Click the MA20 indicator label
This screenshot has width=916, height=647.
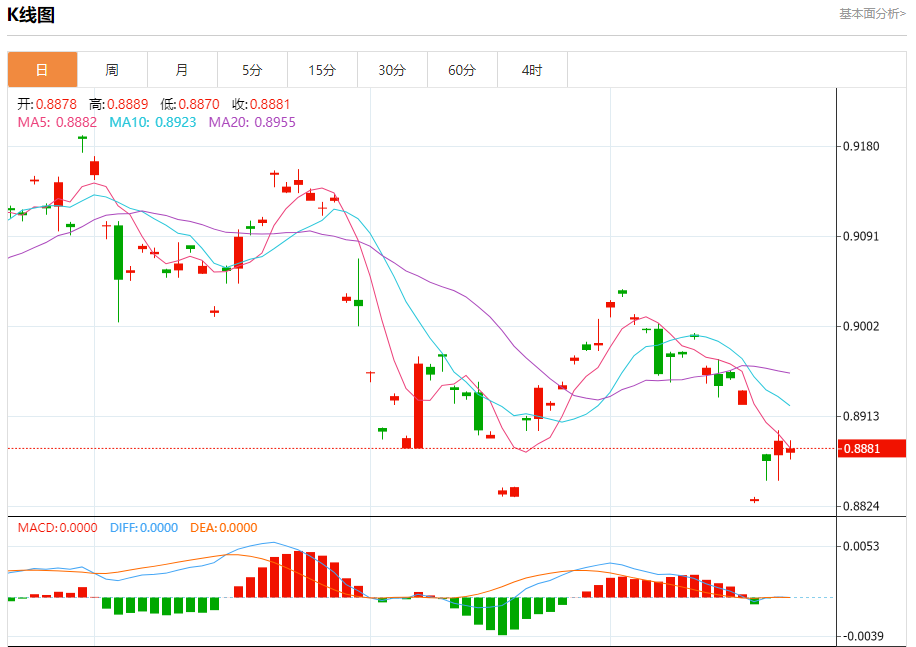coord(252,122)
